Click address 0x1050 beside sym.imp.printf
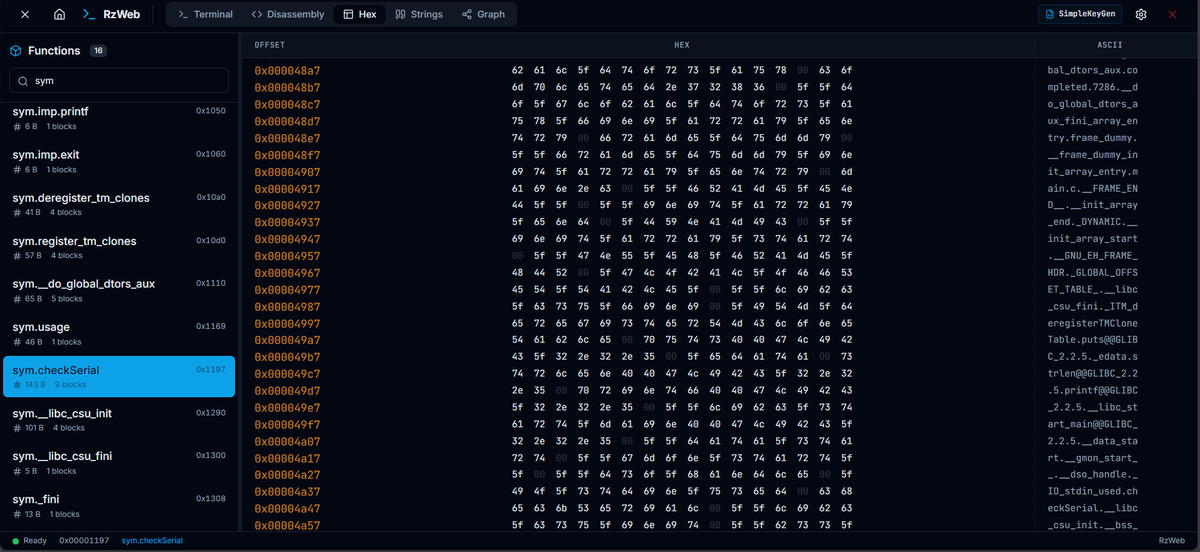 (211, 111)
